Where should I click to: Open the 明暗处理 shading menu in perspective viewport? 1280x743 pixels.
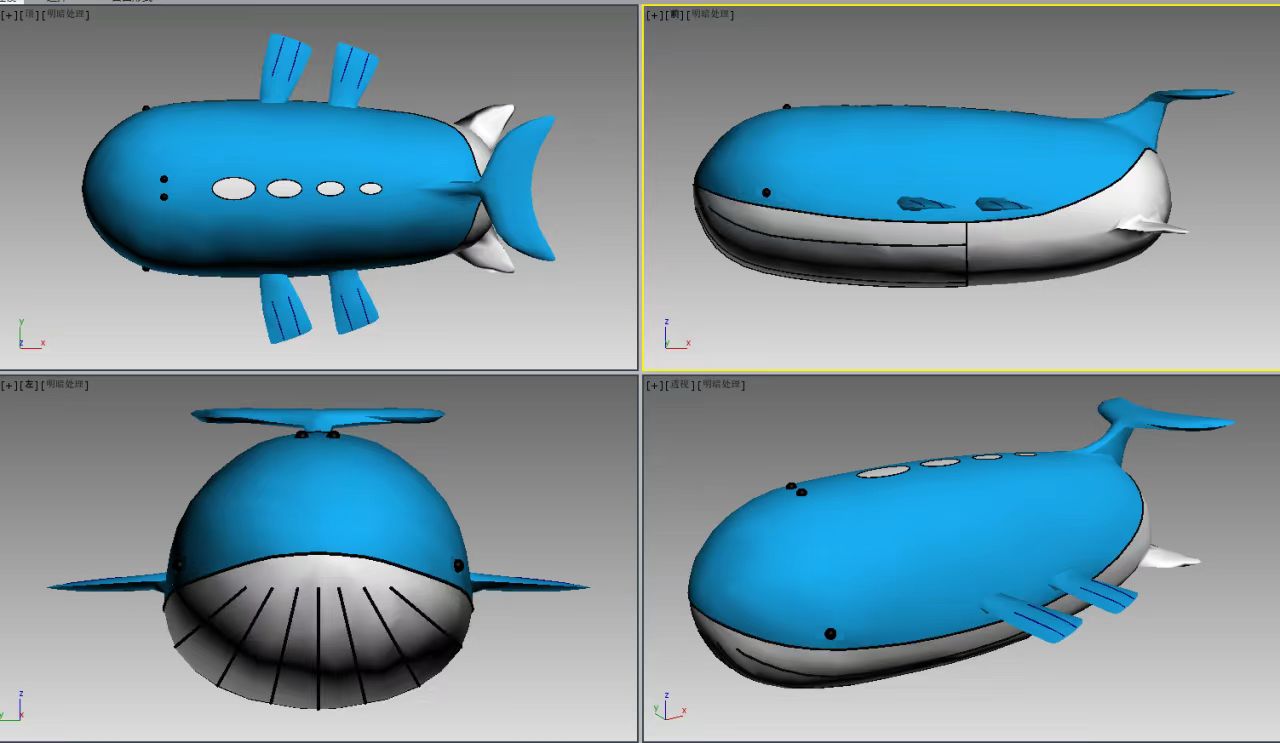[x=721, y=385]
